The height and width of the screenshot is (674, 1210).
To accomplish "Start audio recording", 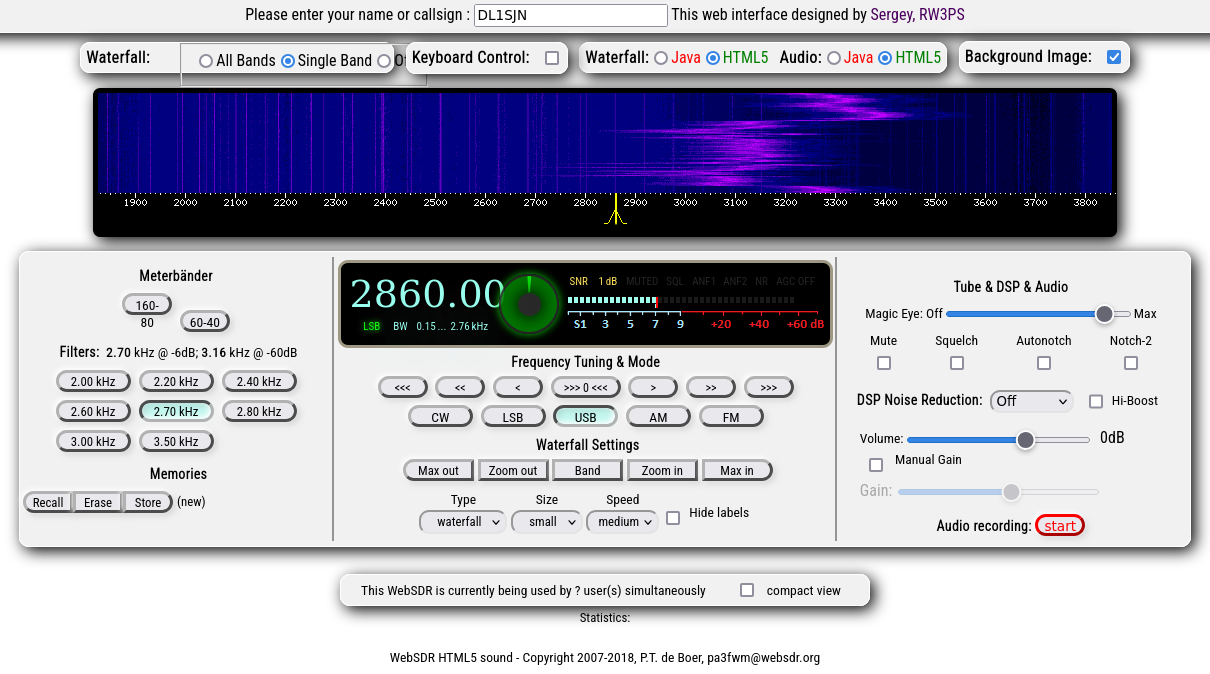I will [1060, 526].
